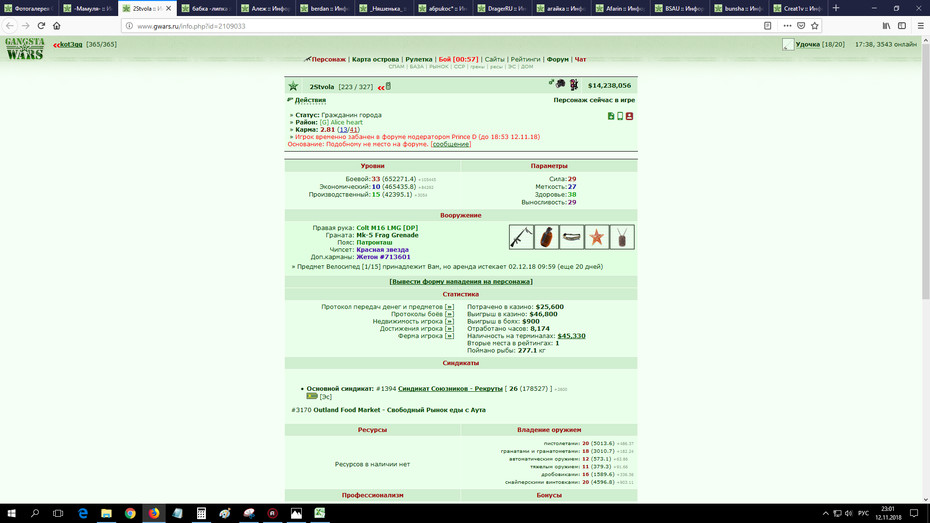The width and height of the screenshot is (930, 523).
Task: Expand player achievements arrow
Action: [449, 329]
